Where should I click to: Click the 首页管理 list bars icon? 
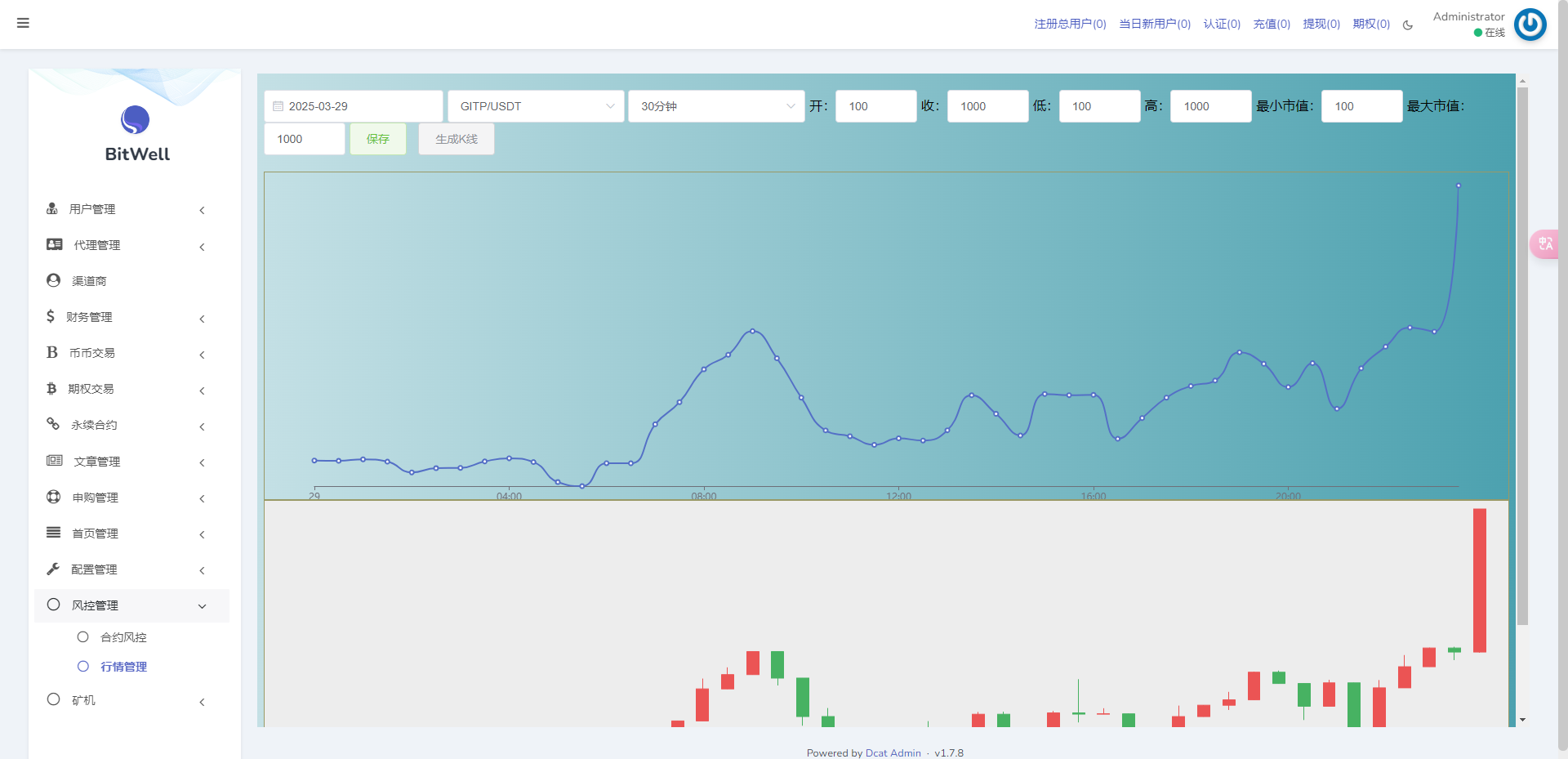(54, 532)
